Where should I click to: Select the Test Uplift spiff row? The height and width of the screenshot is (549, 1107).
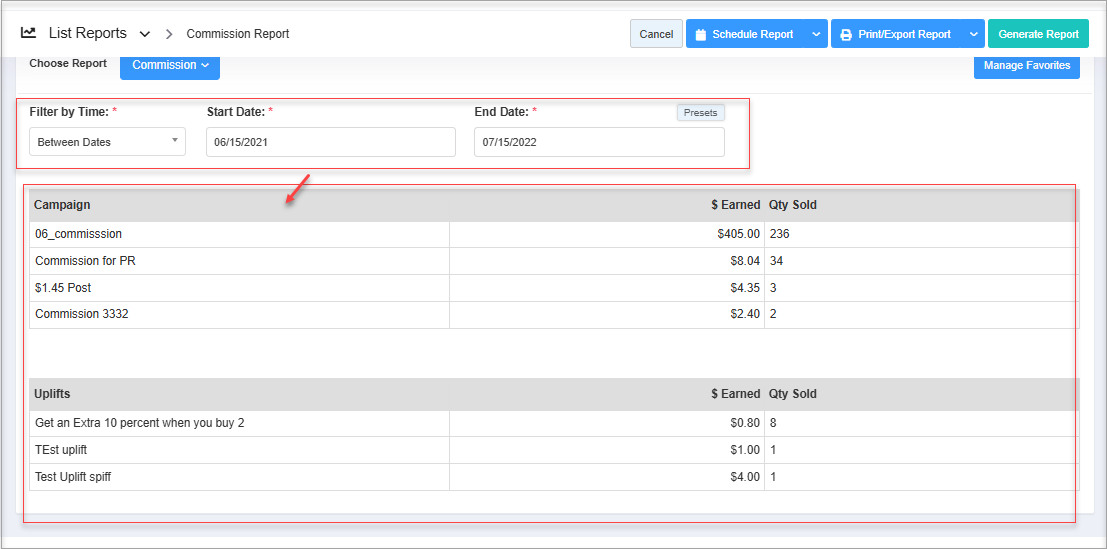pos(73,477)
